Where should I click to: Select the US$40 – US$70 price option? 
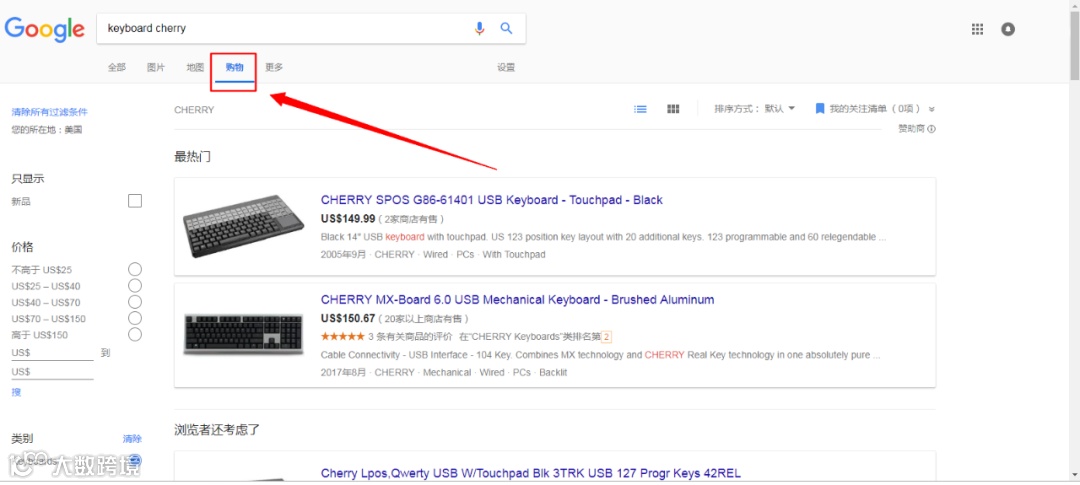[x=135, y=302]
